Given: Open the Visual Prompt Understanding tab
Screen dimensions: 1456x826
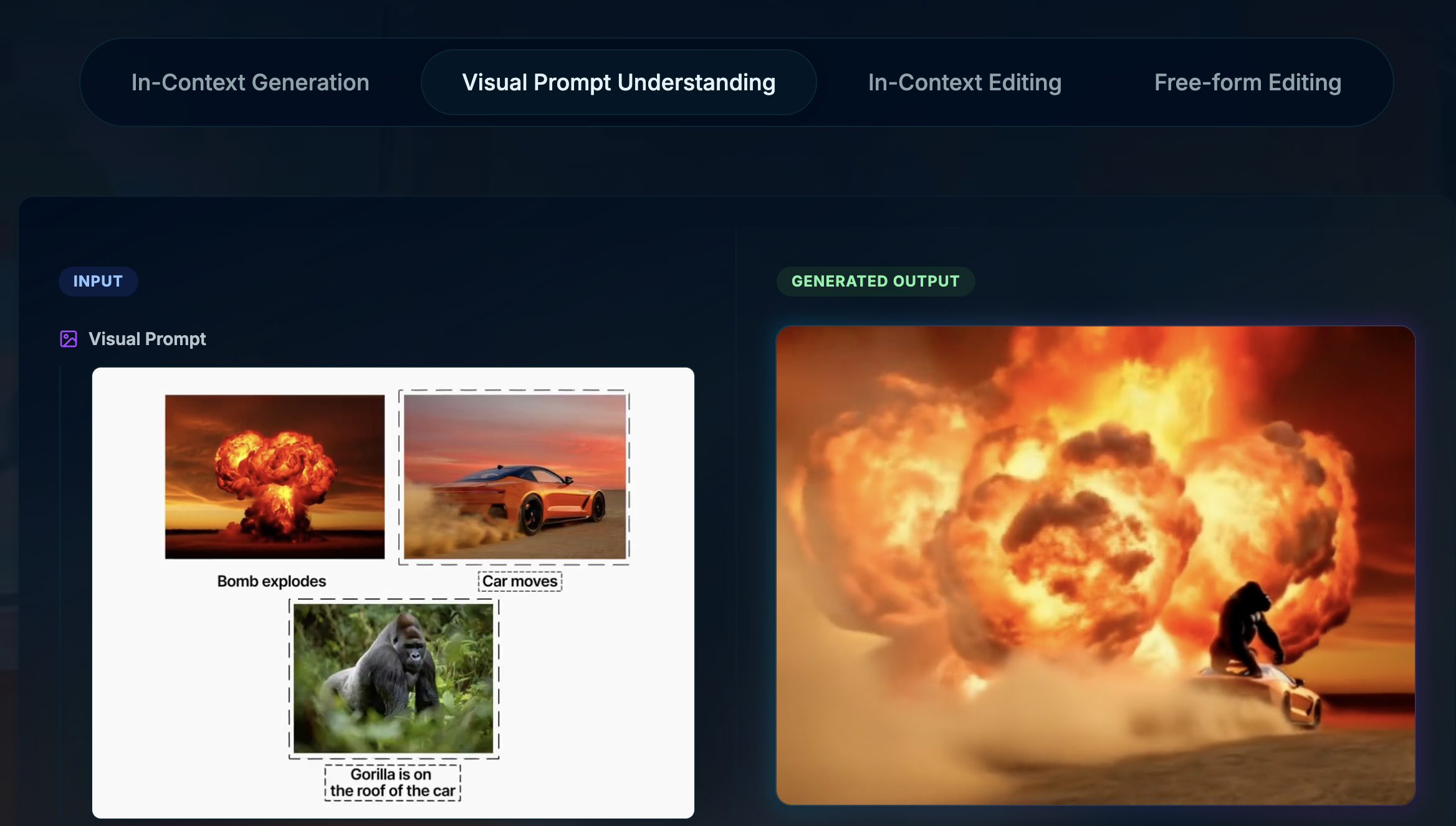Looking at the screenshot, I should tap(618, 82).
